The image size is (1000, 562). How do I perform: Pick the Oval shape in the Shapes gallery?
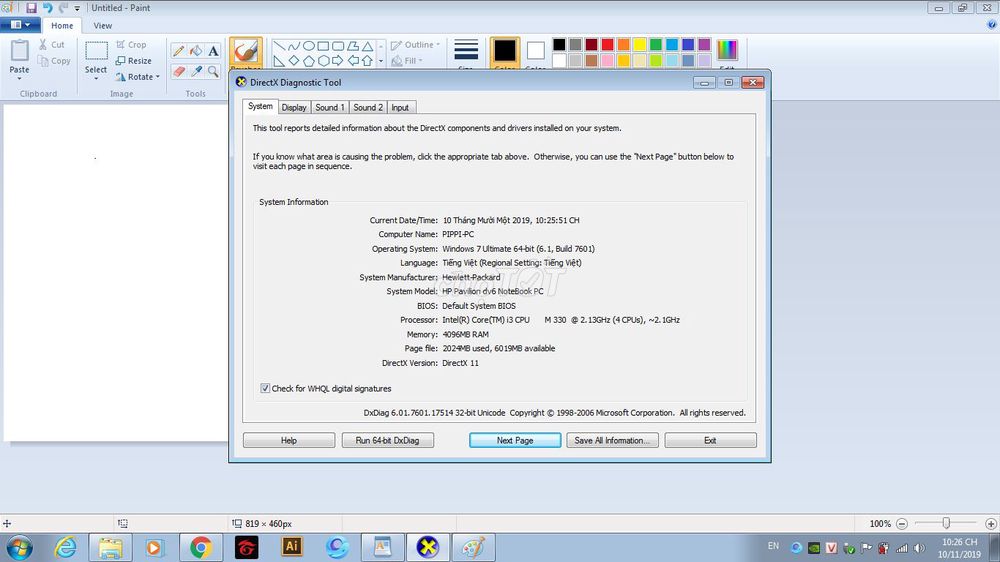click(x=309, y=46)
